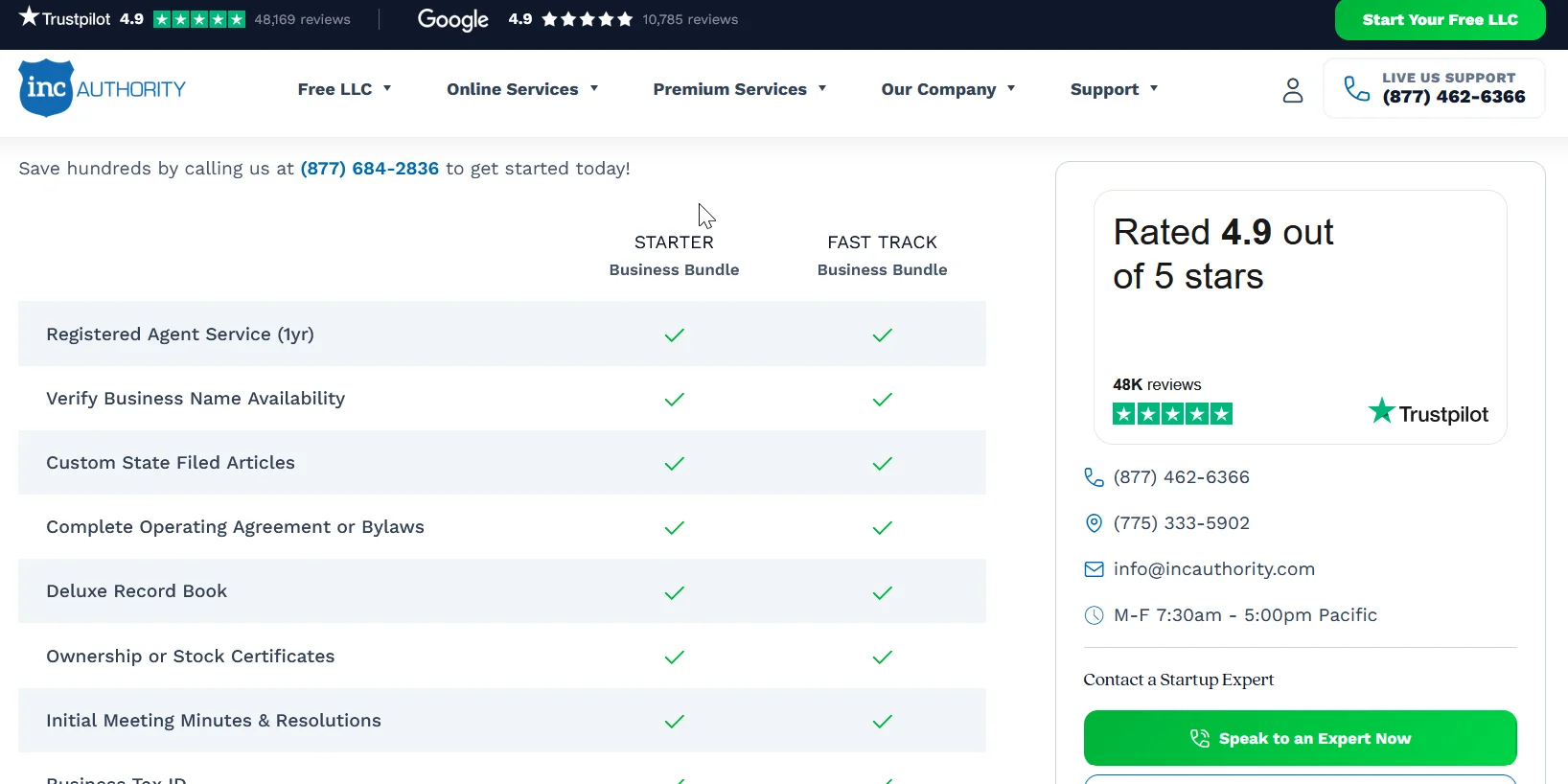This screenshot has width=1568, height=784.
Task: Click location pin icon beside (775) 333-5902
Action: (x=1094, y=523)
